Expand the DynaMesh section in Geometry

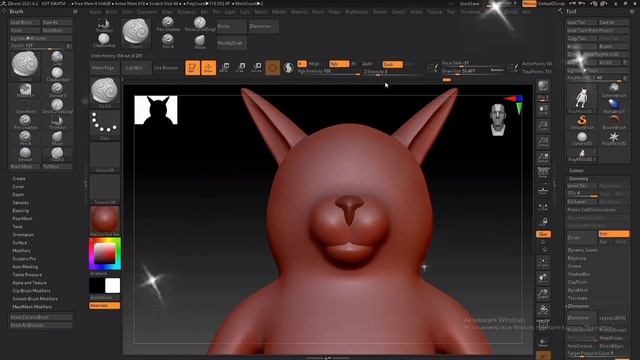pyautogui.click(x=578, y=290)
